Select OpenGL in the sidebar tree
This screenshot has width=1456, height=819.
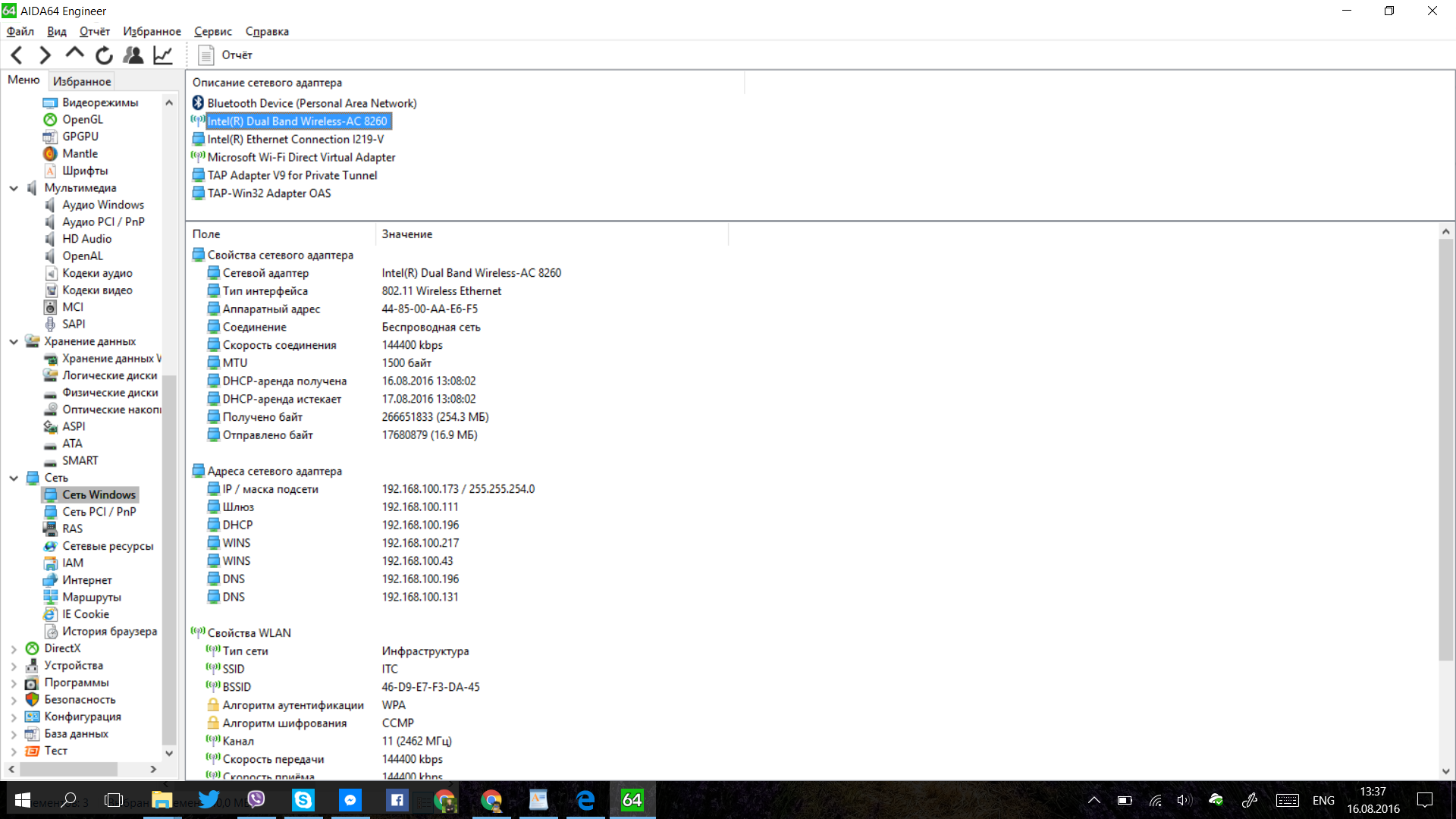(82, 119)
